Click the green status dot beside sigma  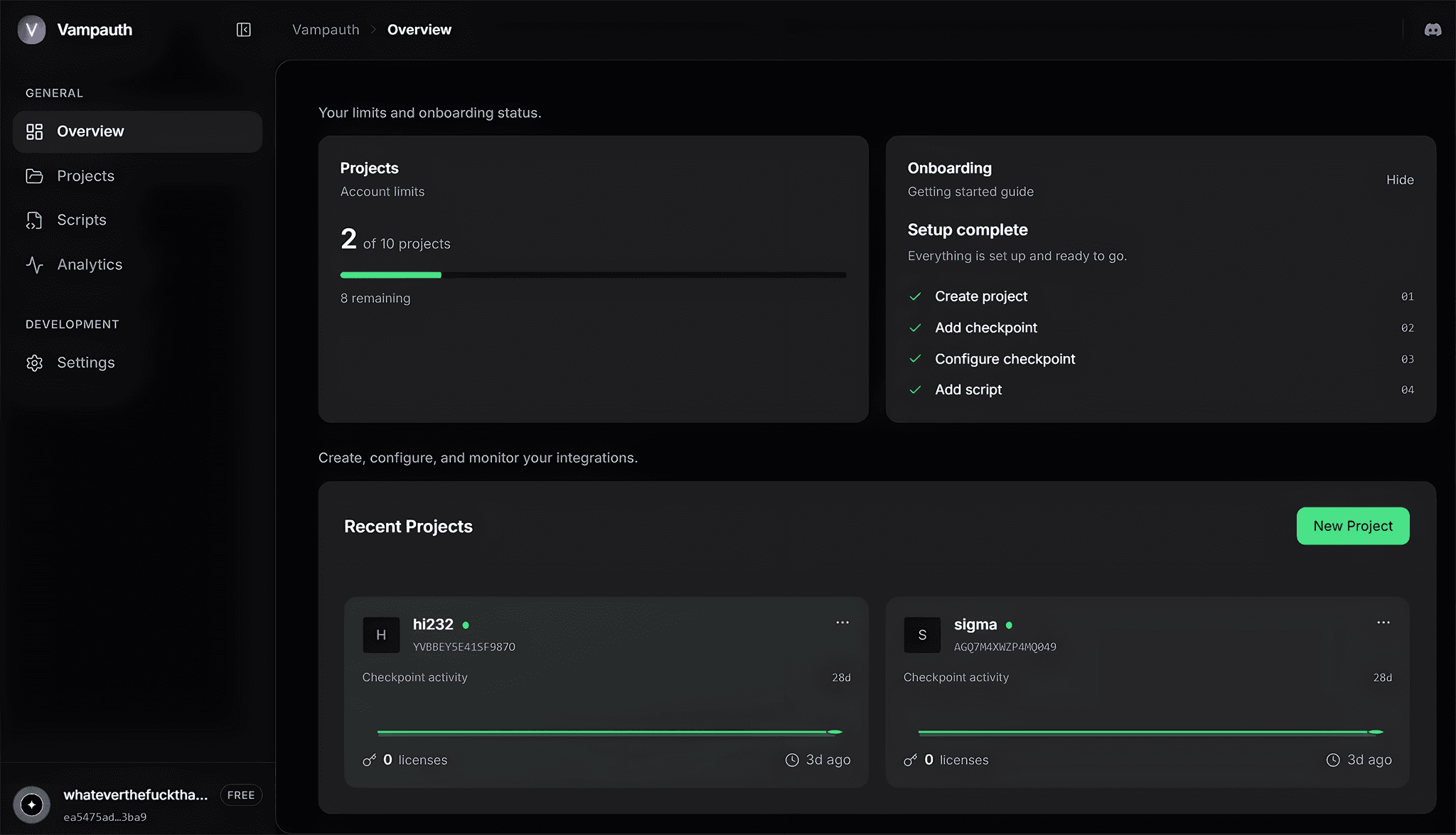[x=1009, y=625]
